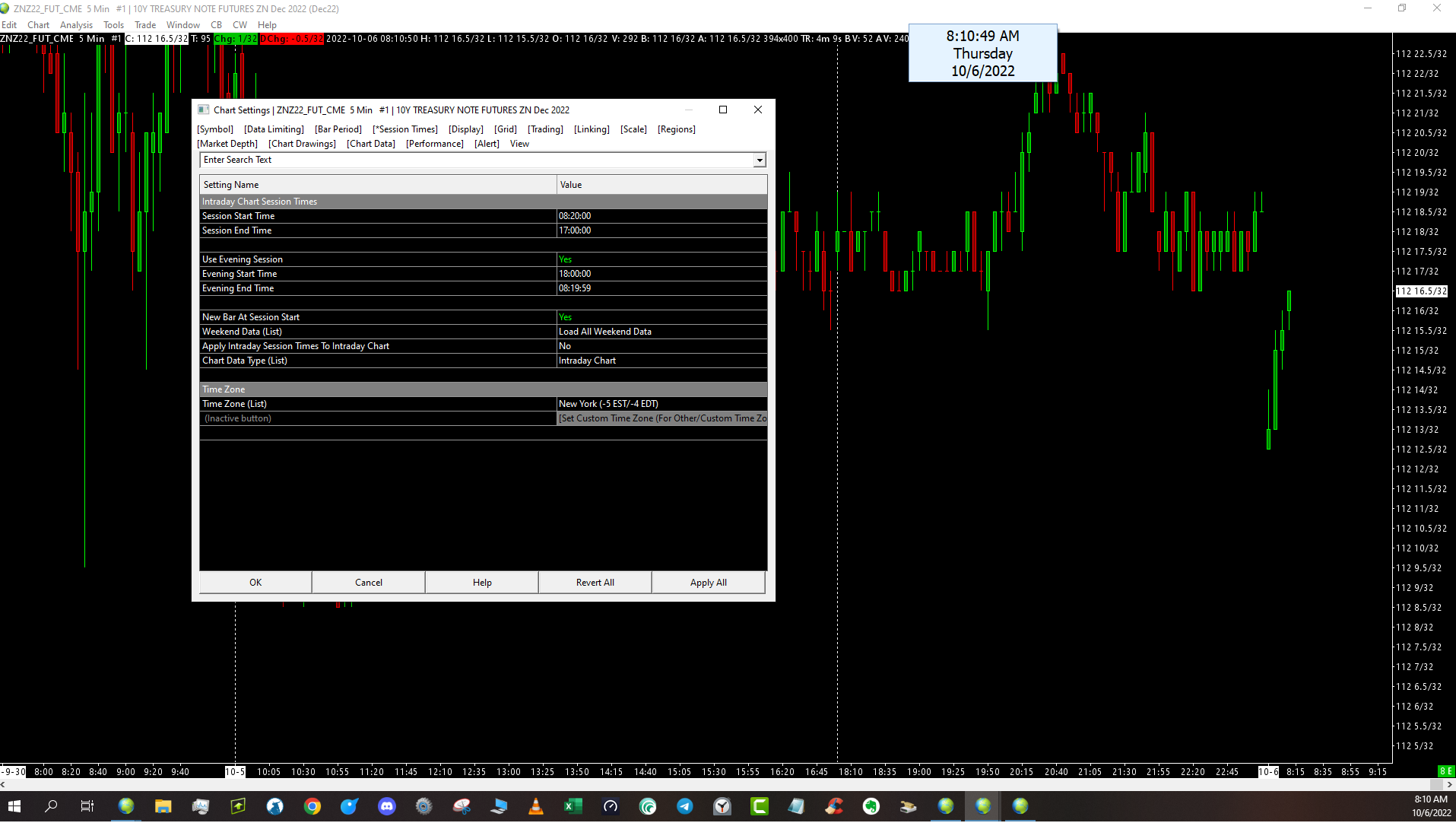Click Sierra Chart app icon in title bar
The height and width of the screenshot is (823, 1456).
tap(5, 8)
